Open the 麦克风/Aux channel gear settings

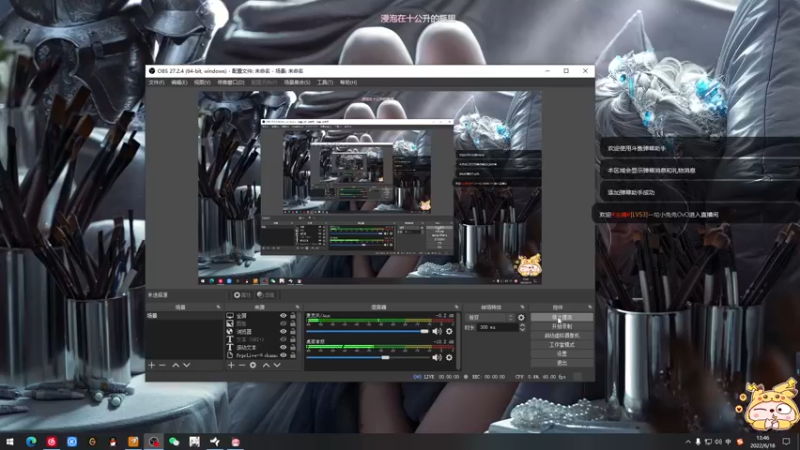(x=449, y=331)
